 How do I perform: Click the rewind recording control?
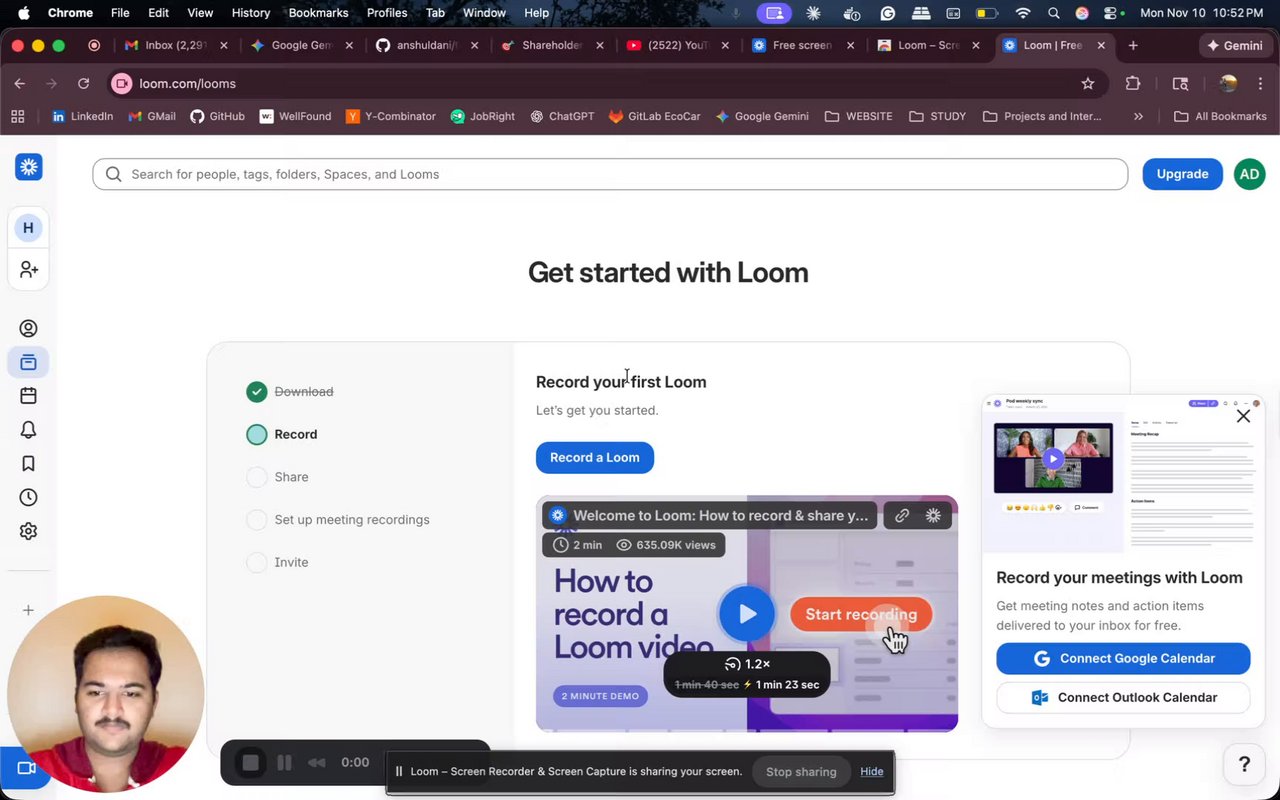click(x=317, y=762)
